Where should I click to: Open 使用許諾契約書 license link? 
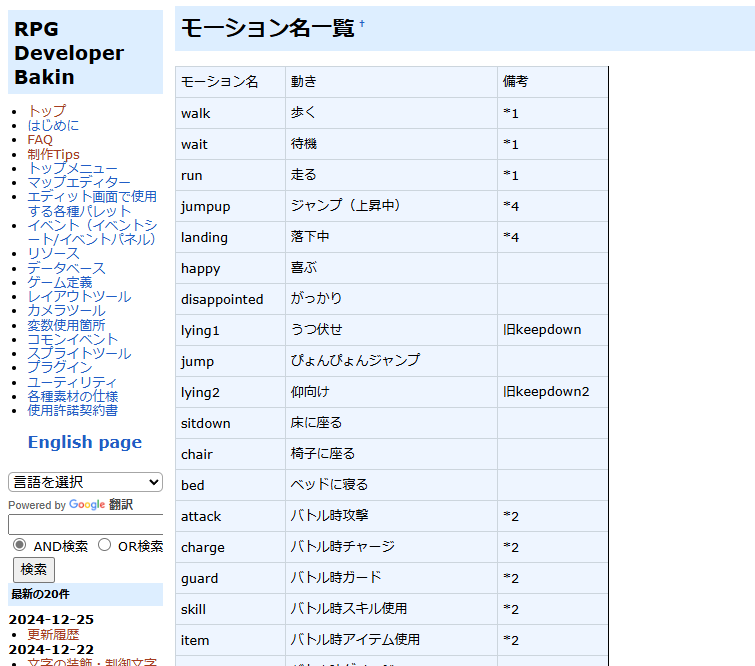(73, 410)
